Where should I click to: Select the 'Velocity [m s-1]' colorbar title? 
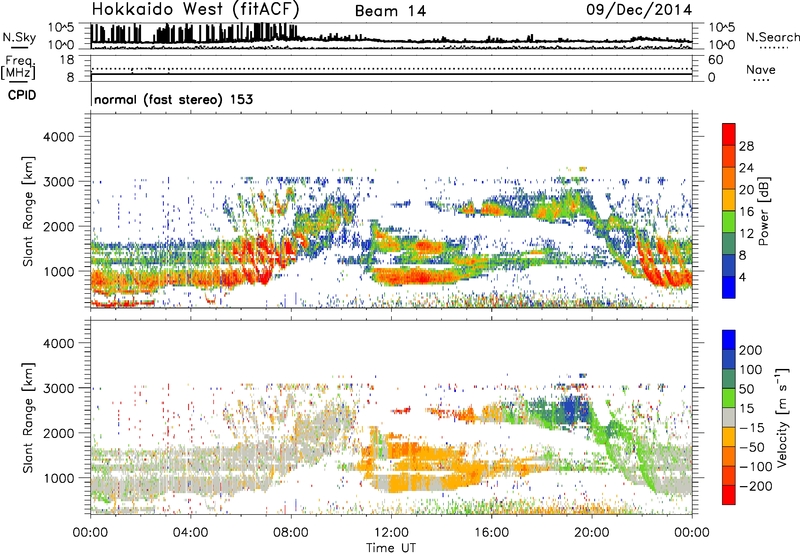(782, 417)
